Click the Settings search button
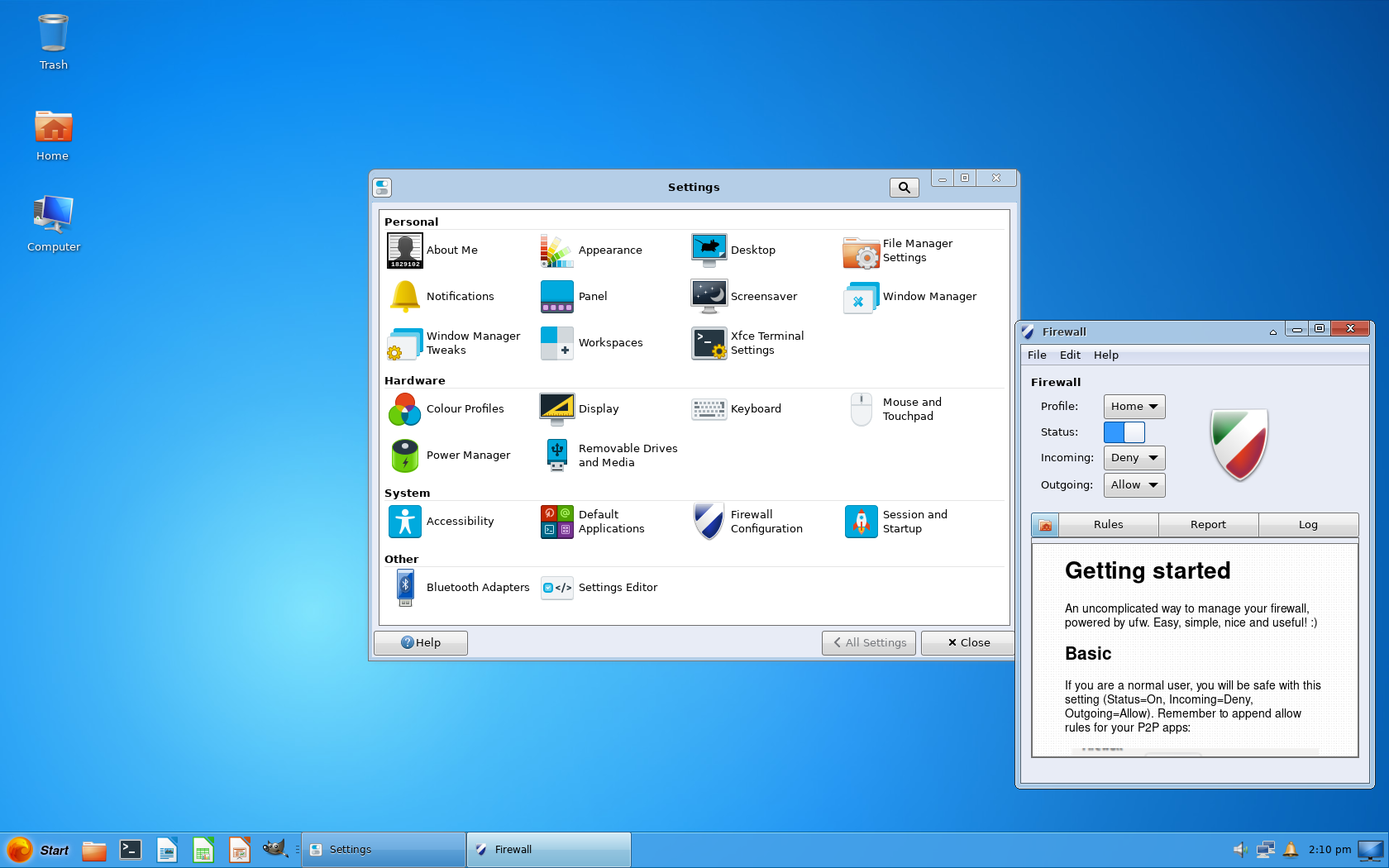The height and width of the screenshot is (868, 1389). pyautogui.click(x=905, y=188)
